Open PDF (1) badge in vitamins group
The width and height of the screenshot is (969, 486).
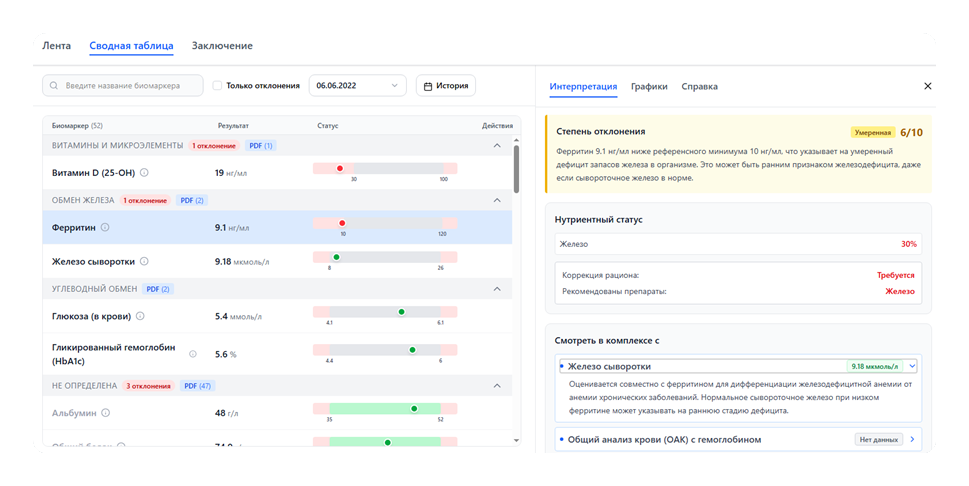tap(260, 146)
